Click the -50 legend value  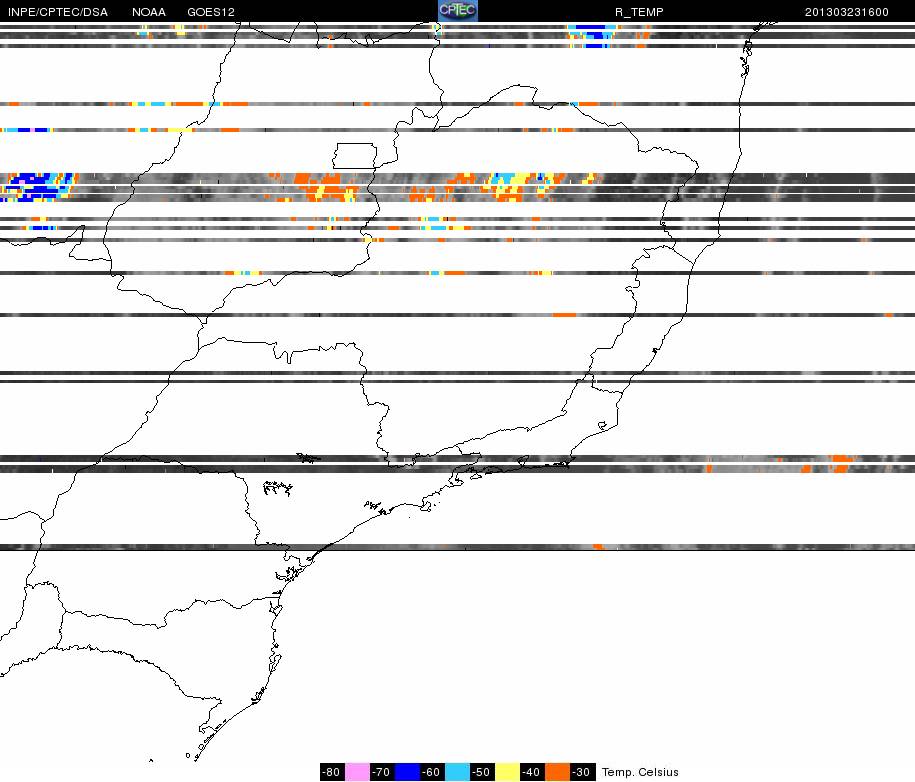click(483, 771)
